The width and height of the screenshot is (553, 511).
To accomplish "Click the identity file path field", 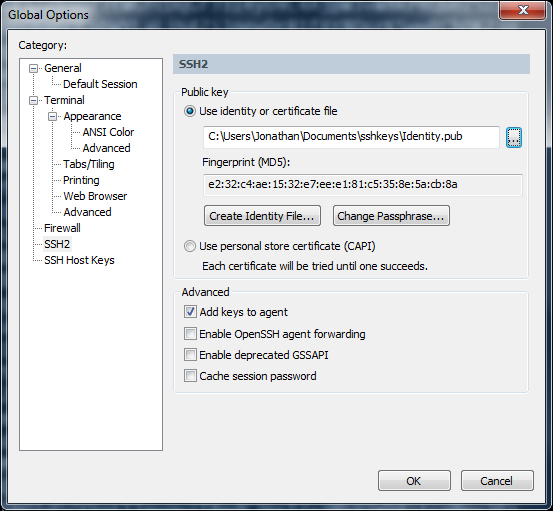I will coord(351,137).
